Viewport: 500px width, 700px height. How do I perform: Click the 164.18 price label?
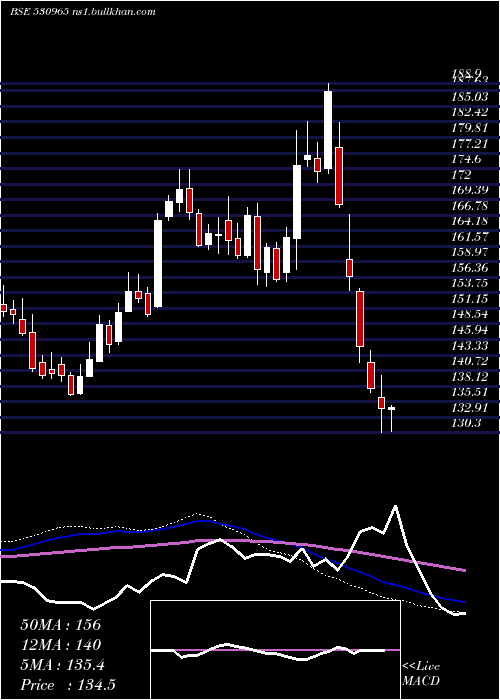pos(469,221)
